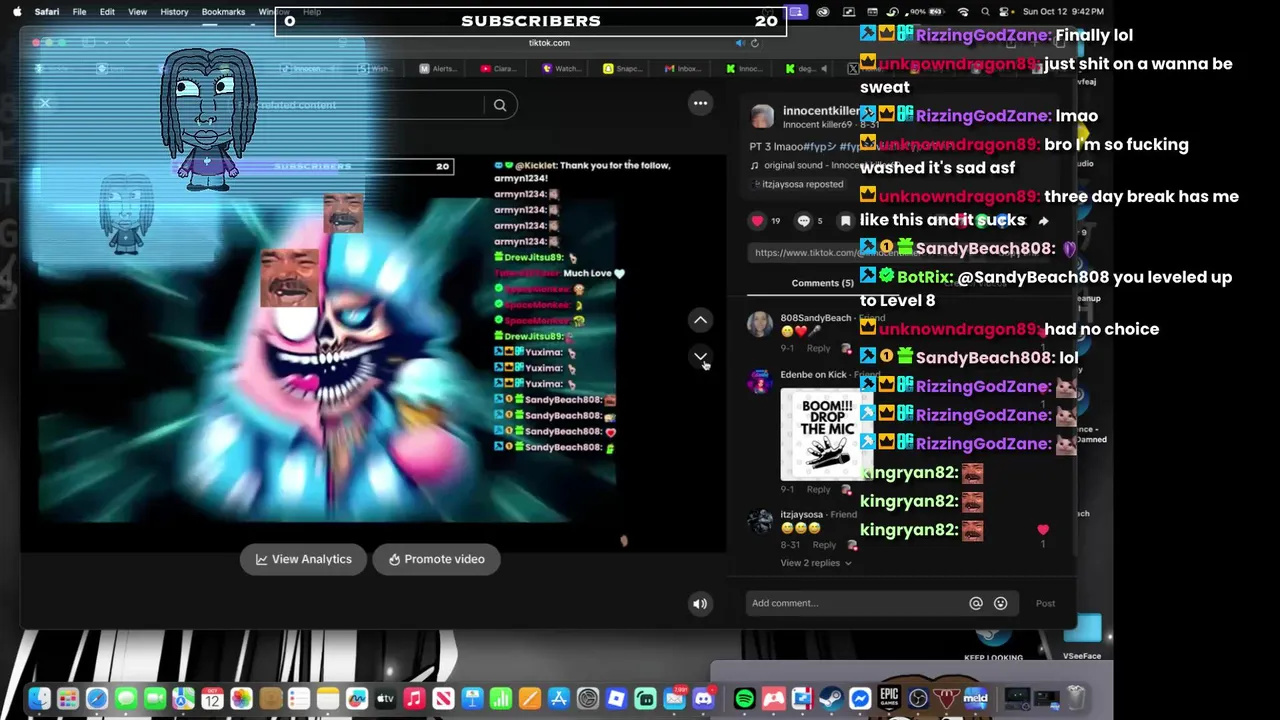Image resolution: width=1280 pixels, height=720 pixels.
Task: Open the BOOM DROP THE MIC image
Action: pos(826,435)
